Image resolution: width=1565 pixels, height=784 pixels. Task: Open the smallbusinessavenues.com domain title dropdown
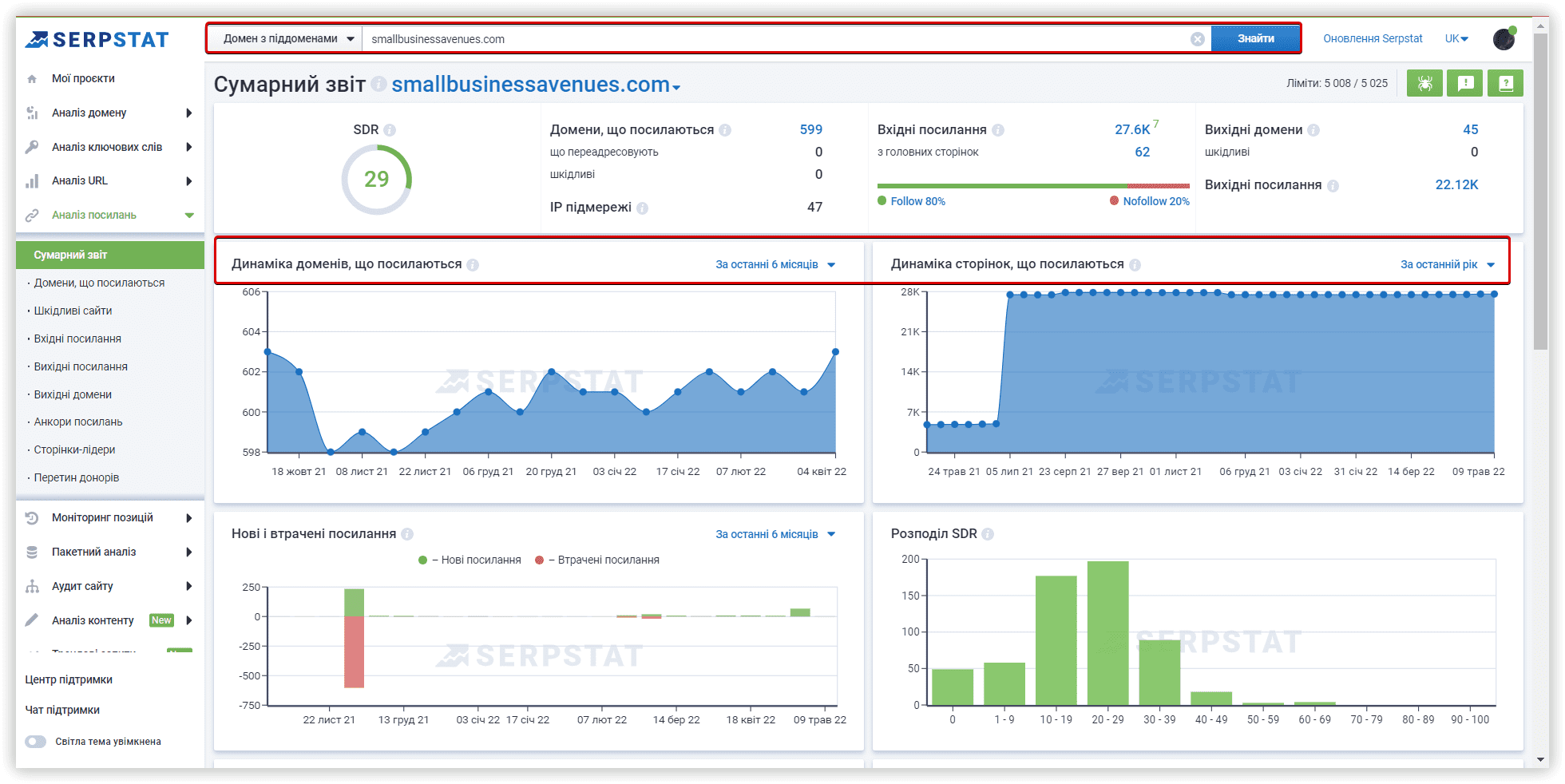click(x=536, y=85)
